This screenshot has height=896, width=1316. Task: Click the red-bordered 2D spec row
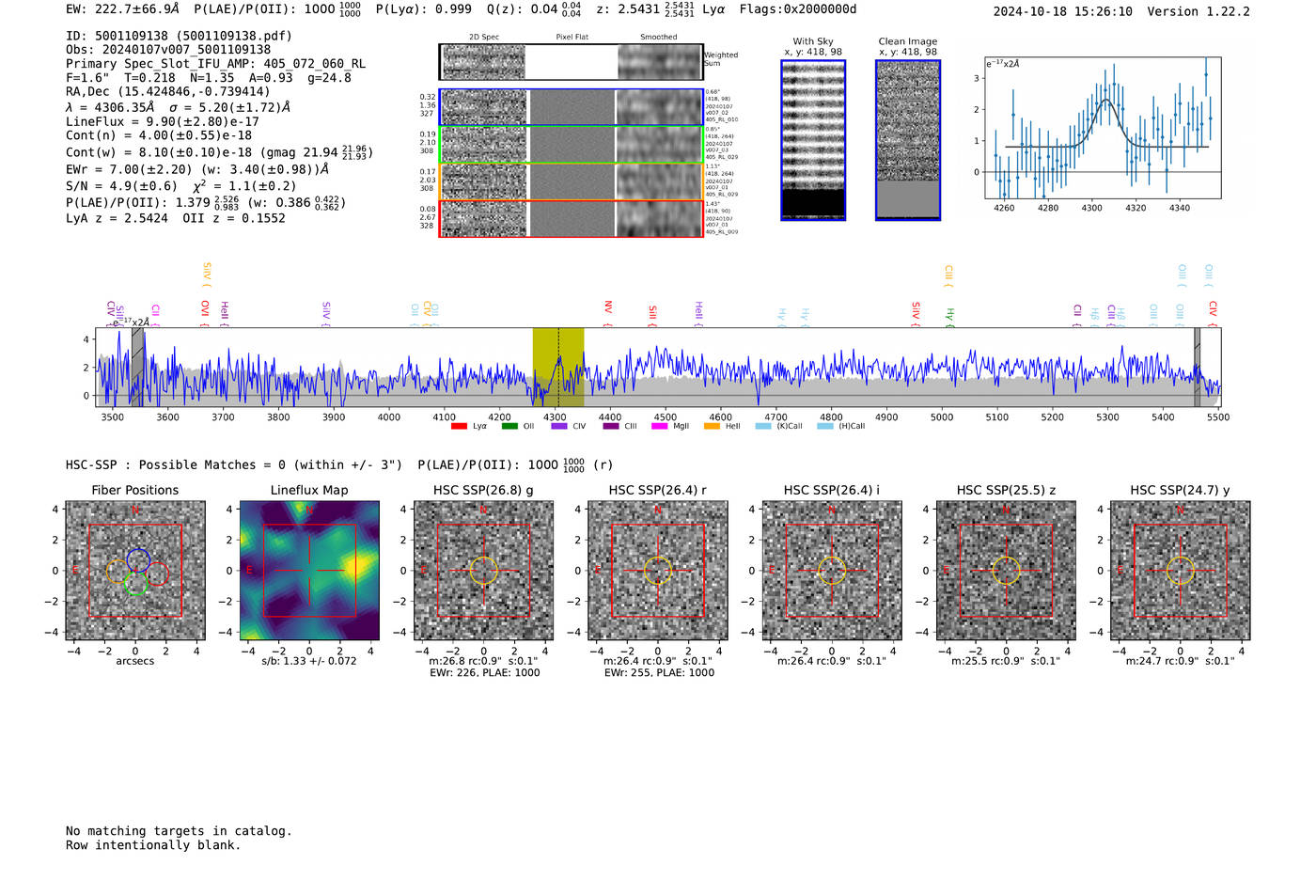(572, 218)
